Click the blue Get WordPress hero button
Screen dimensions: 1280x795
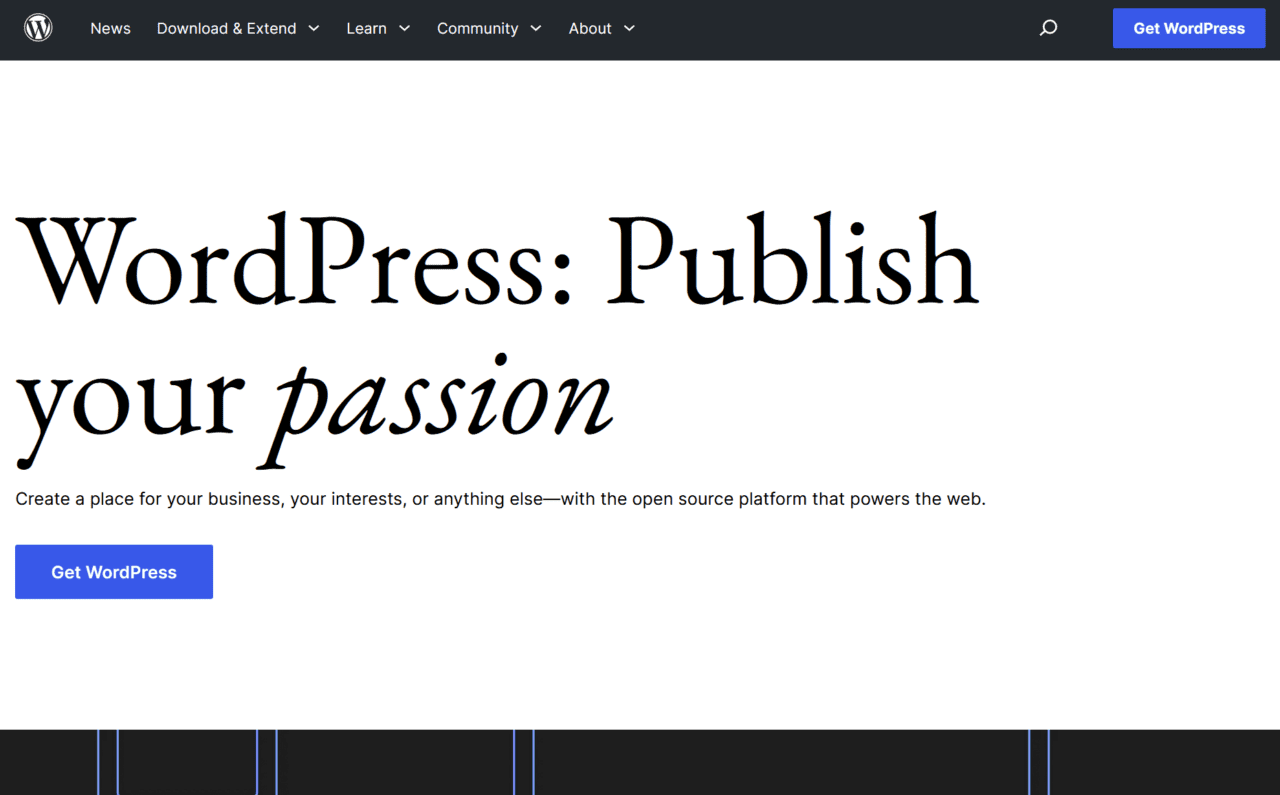[113, 571]
